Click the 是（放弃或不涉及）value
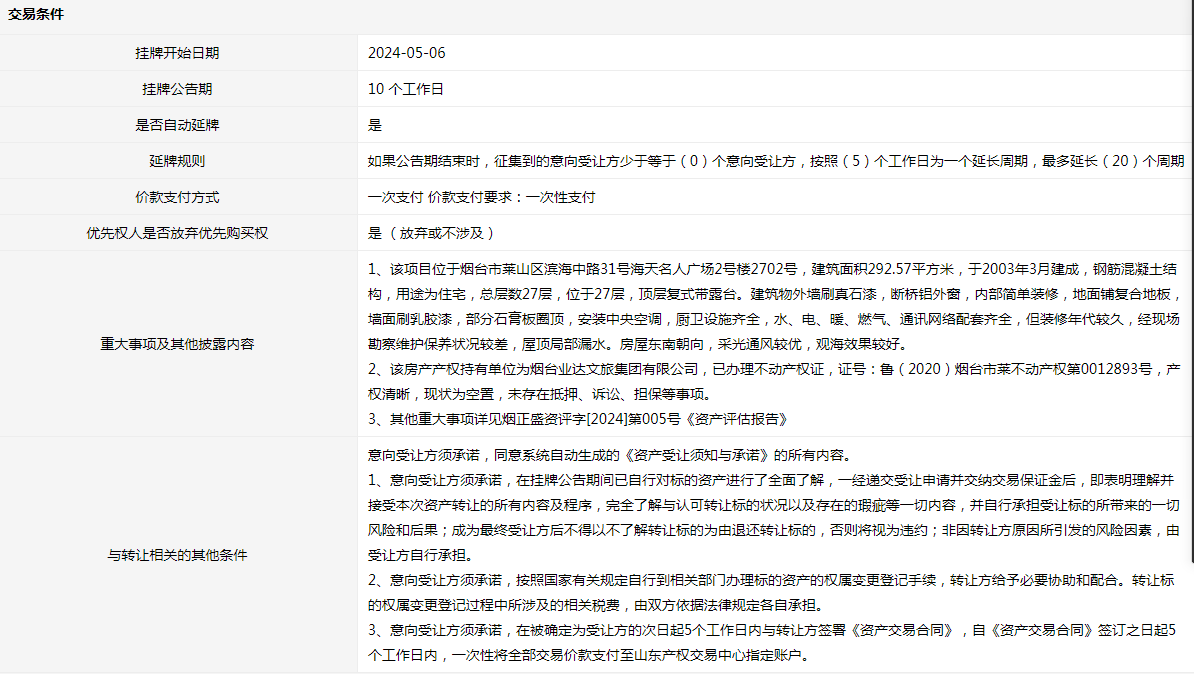 point(432,233)
